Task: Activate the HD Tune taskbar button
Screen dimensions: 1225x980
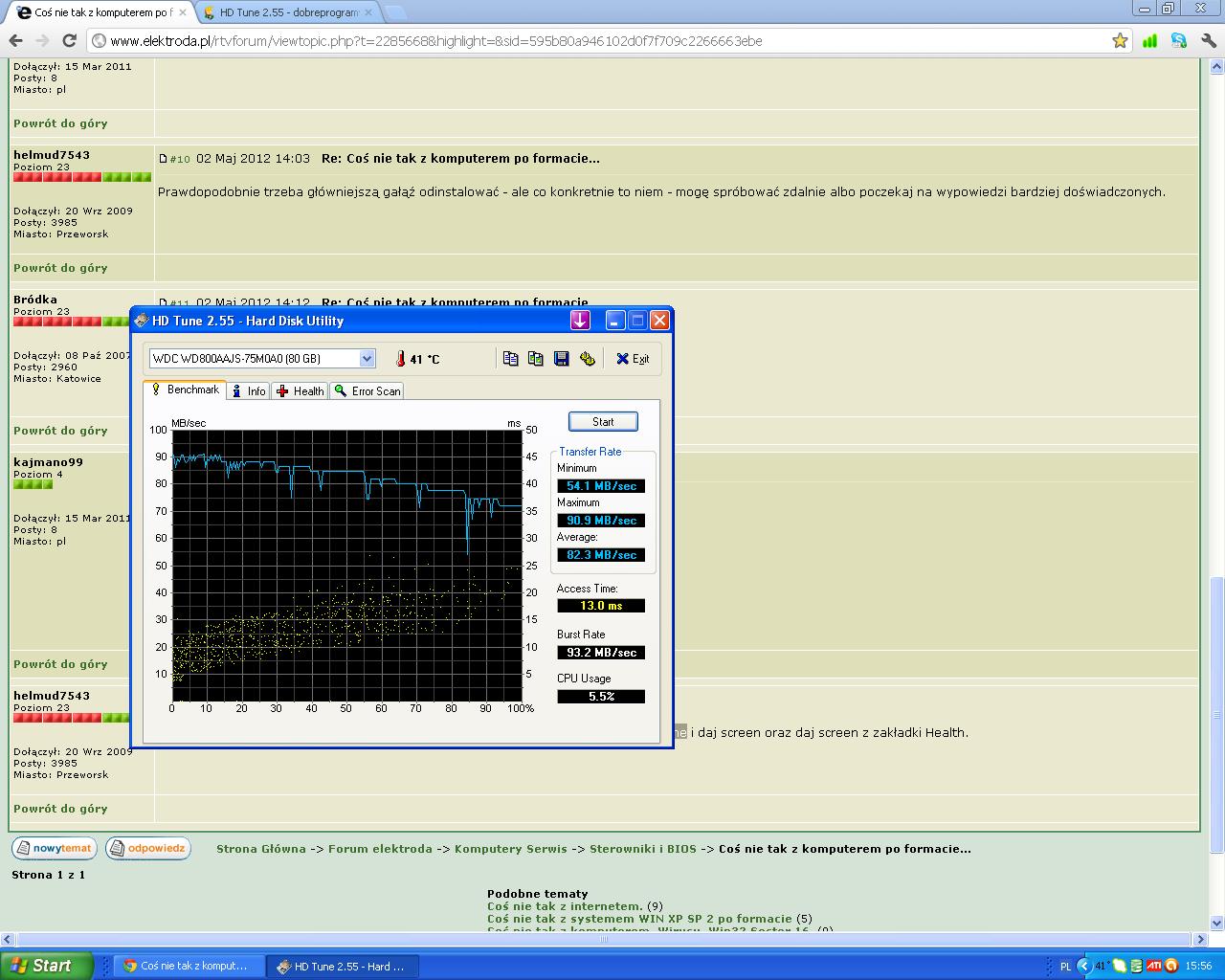Action: (x=341, y=967)
